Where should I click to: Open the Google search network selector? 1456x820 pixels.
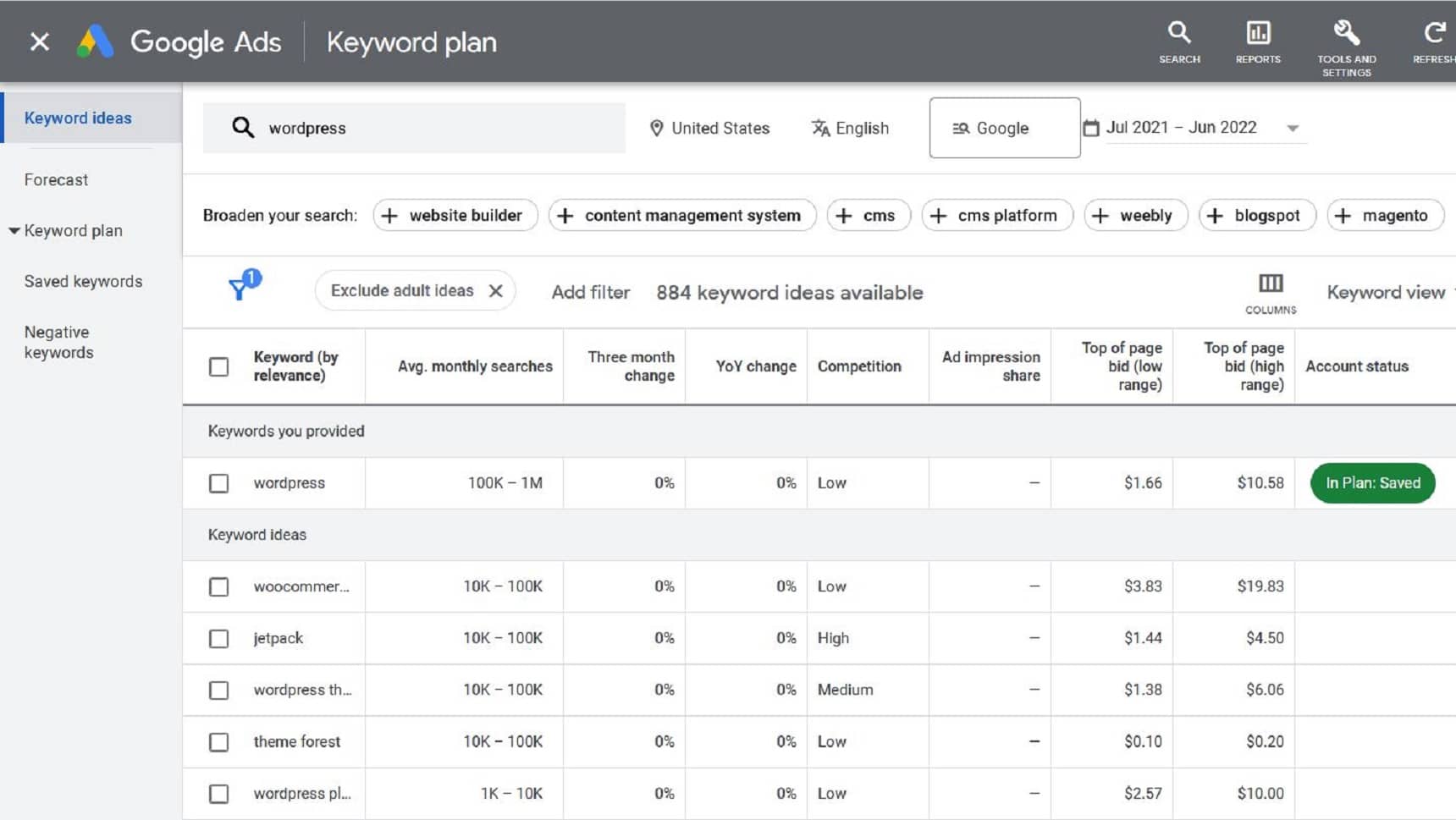tap(1005, 128)
